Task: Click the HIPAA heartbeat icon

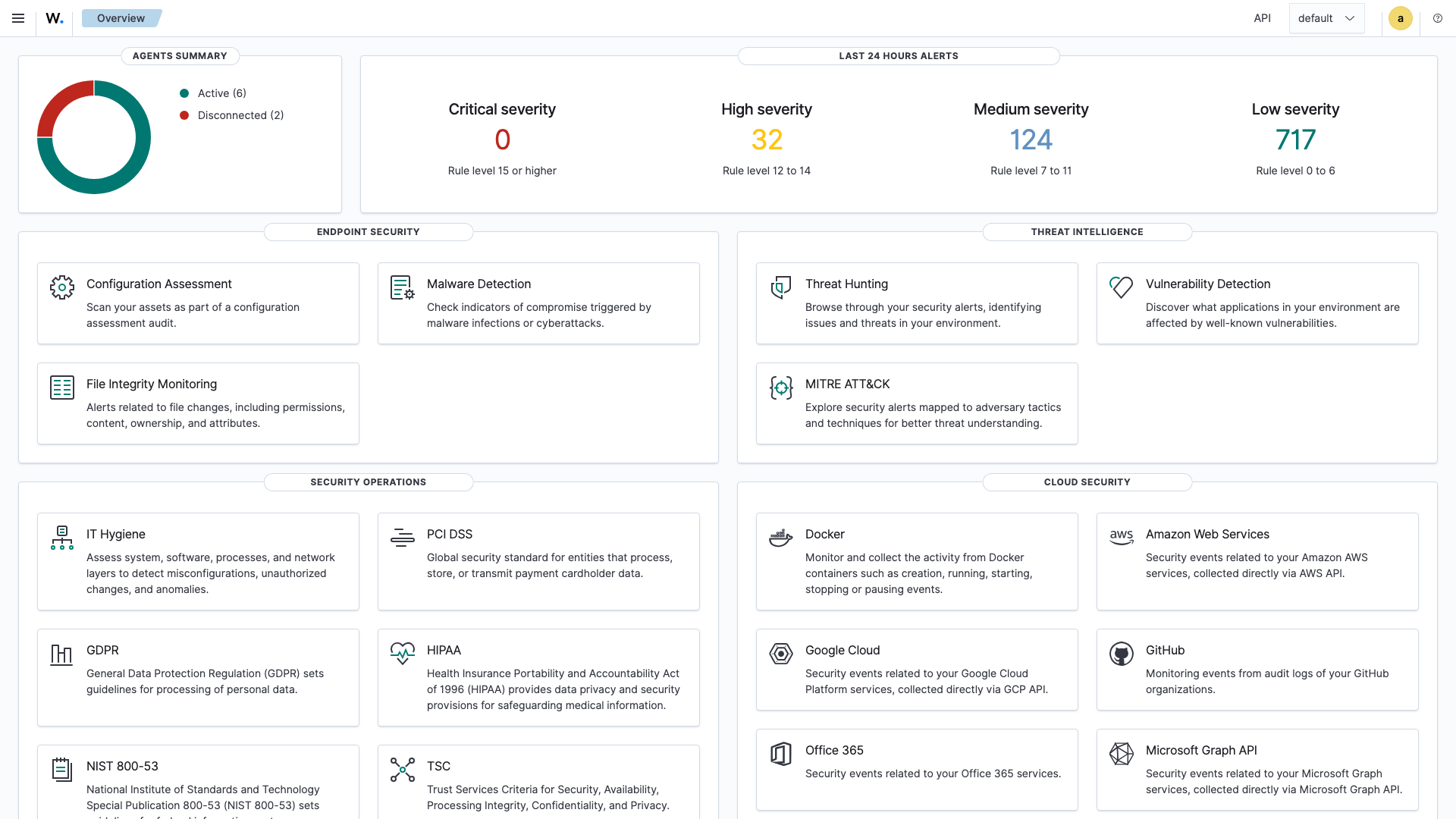Action: tap(403, 654)
